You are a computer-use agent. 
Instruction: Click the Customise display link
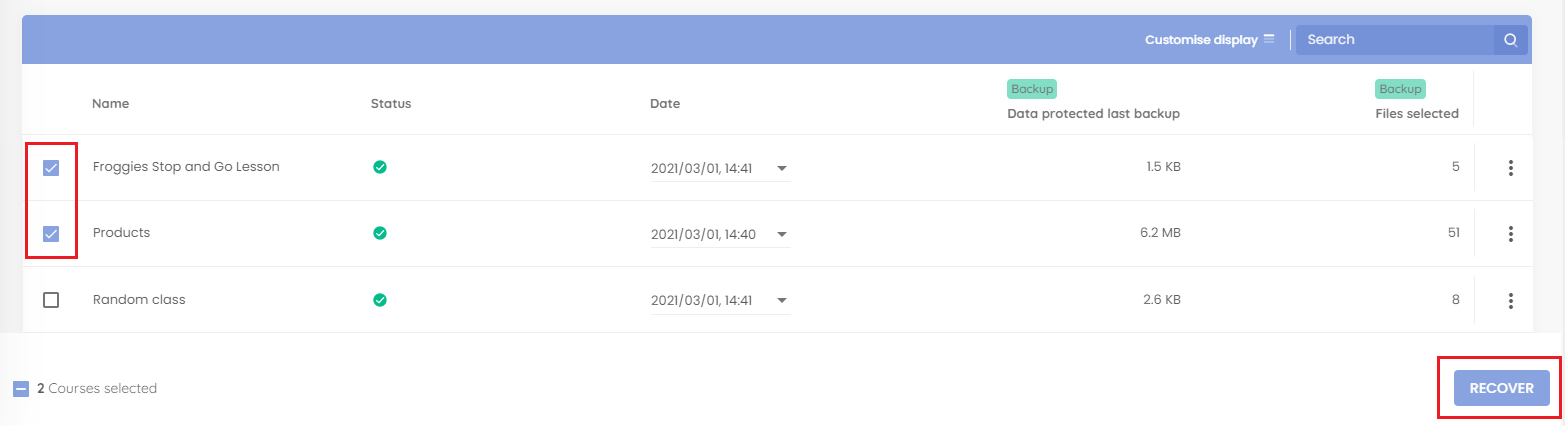[x=1201, y=40]
